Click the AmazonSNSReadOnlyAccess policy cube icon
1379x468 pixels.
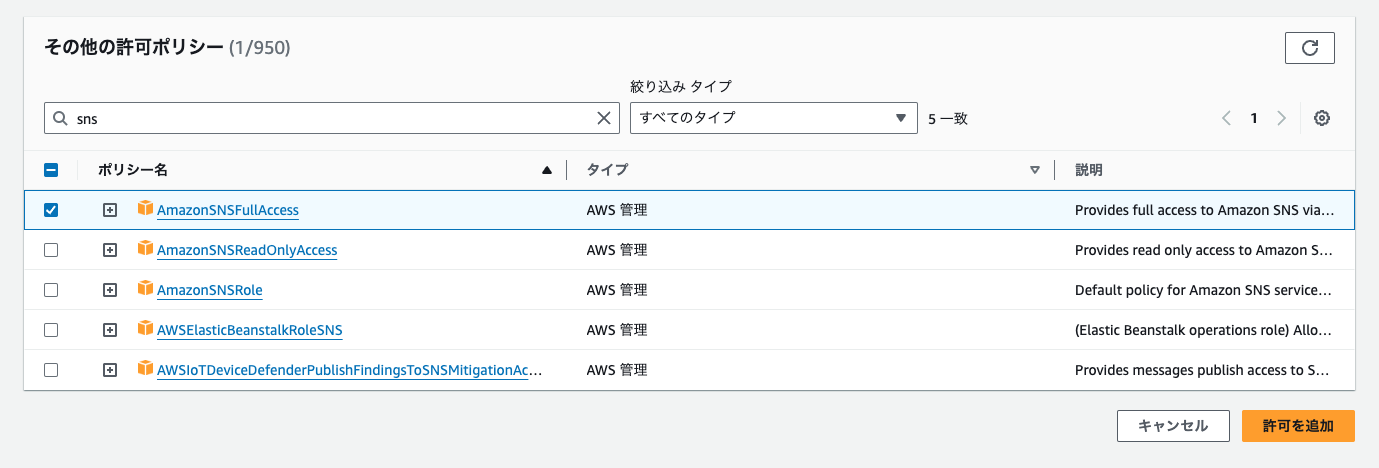[x=145, y=249]
